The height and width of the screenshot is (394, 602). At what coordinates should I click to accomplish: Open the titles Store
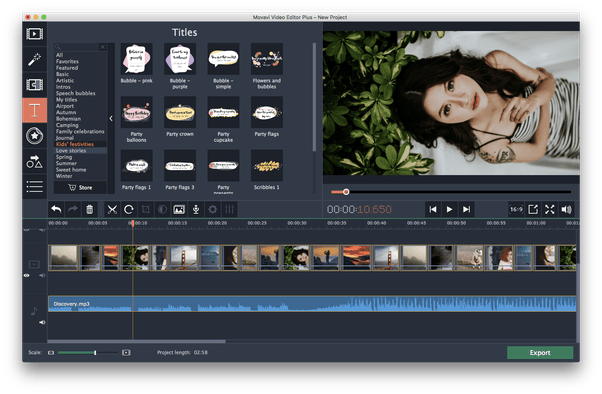[80, 187]
